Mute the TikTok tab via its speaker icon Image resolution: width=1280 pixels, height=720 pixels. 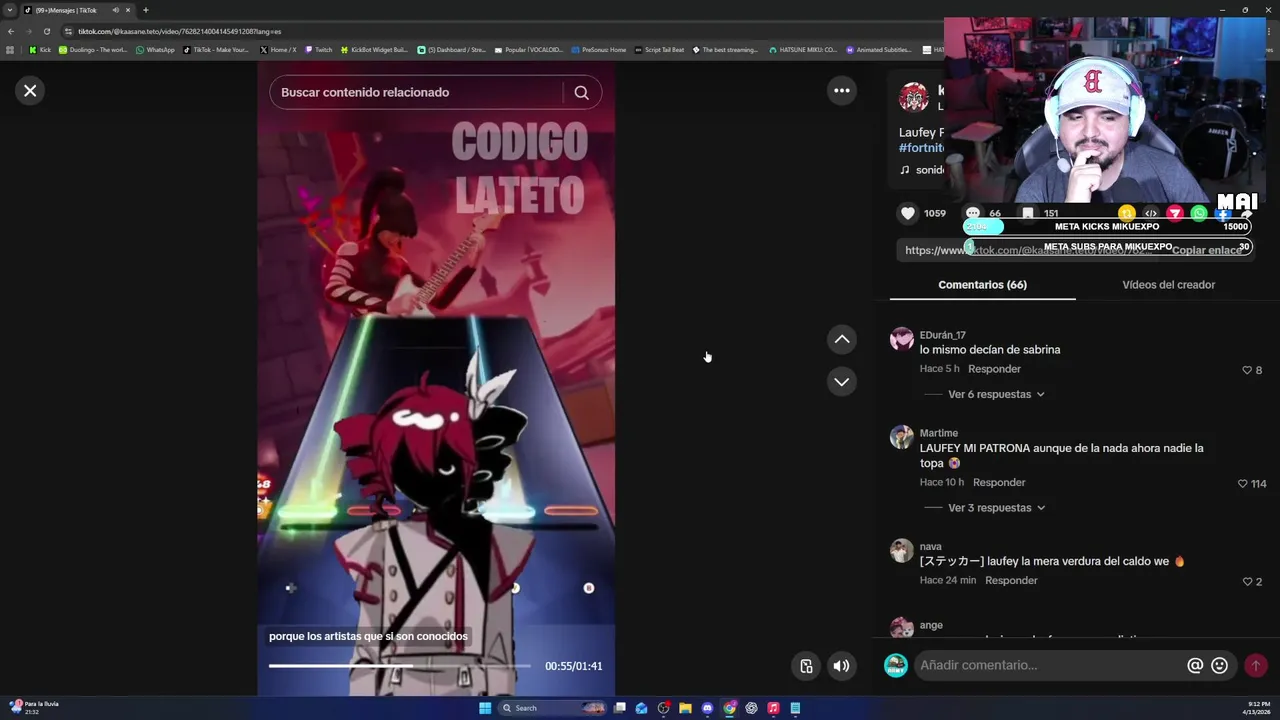point(116,10)
